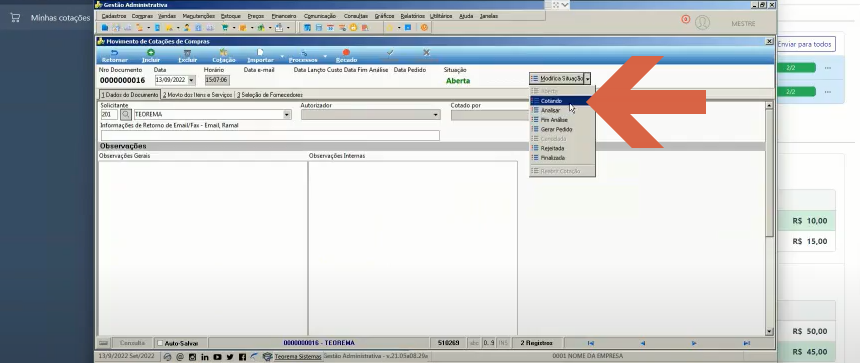
Task: Click the Observações Gerais text area
Action: pyautogui.click(x=202, y=248)
